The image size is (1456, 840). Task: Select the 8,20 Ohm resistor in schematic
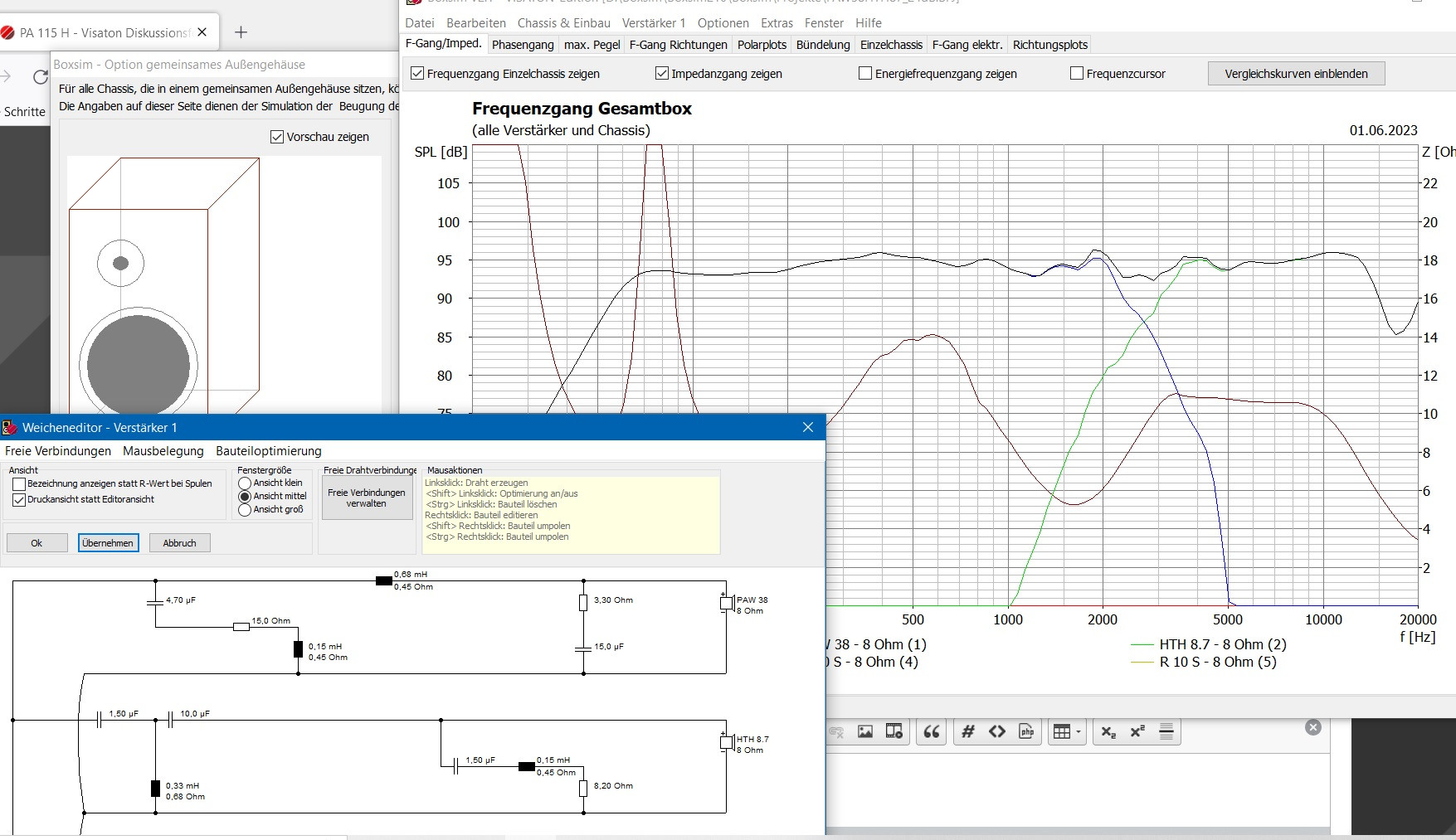pyautogui.click(x=583, y=789)
